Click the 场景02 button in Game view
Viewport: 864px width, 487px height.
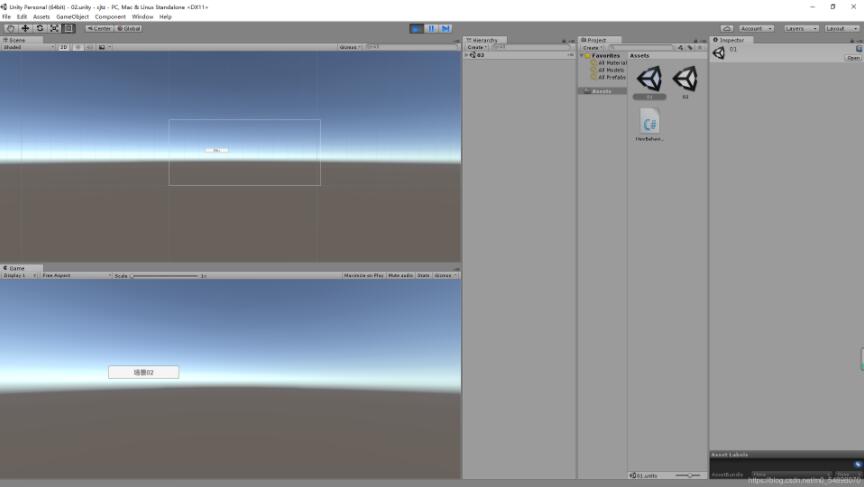click(143, 372)
